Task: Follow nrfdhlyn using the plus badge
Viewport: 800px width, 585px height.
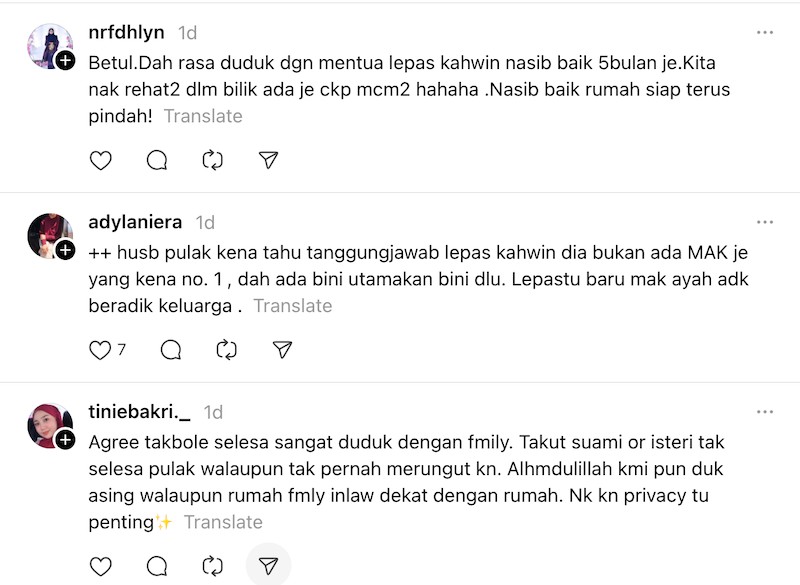Action: point(65,60)
